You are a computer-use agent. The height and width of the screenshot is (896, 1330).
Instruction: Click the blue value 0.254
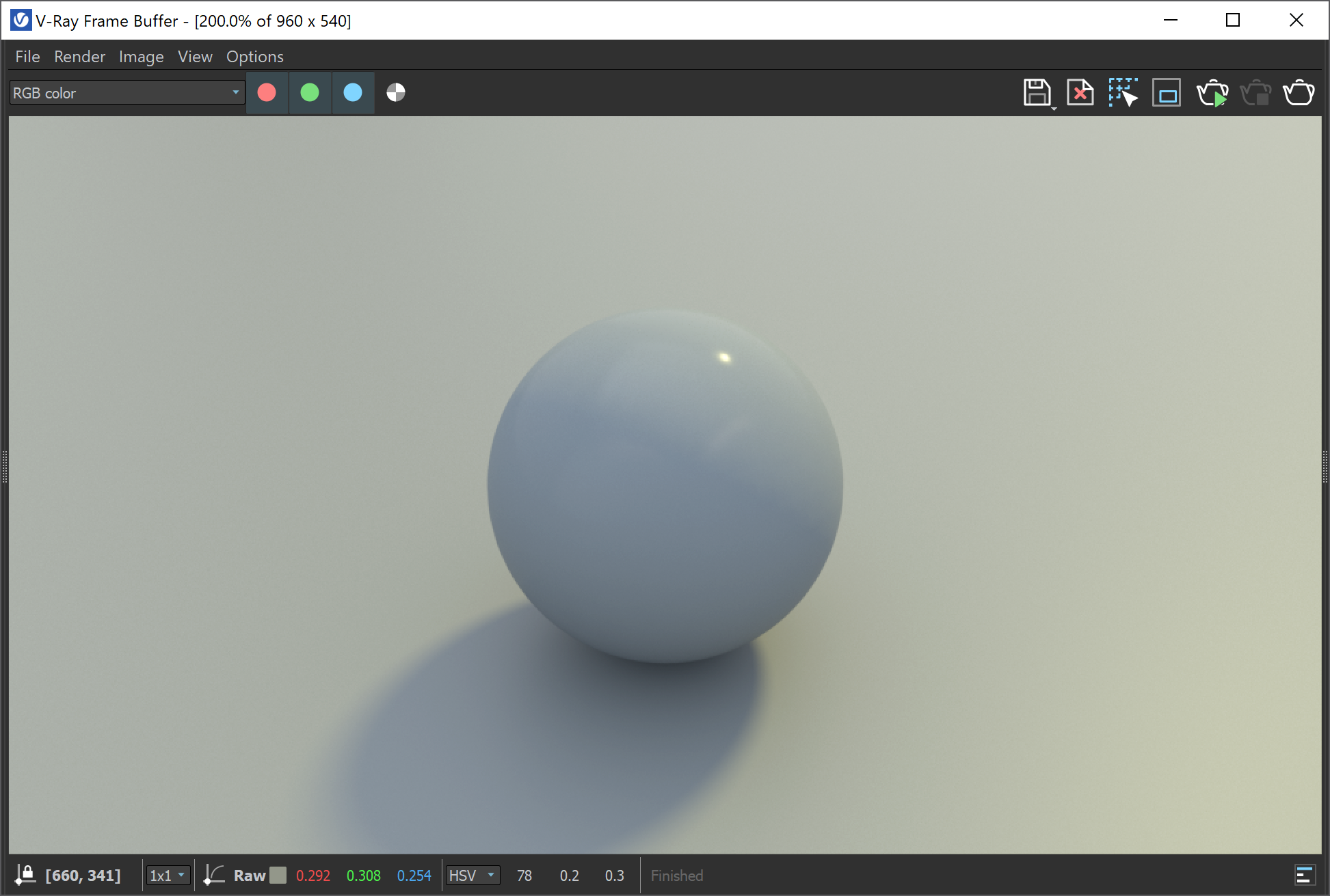[414, 875]
